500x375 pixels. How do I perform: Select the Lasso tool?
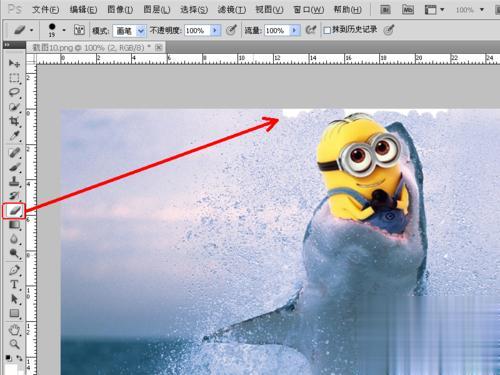14,92
